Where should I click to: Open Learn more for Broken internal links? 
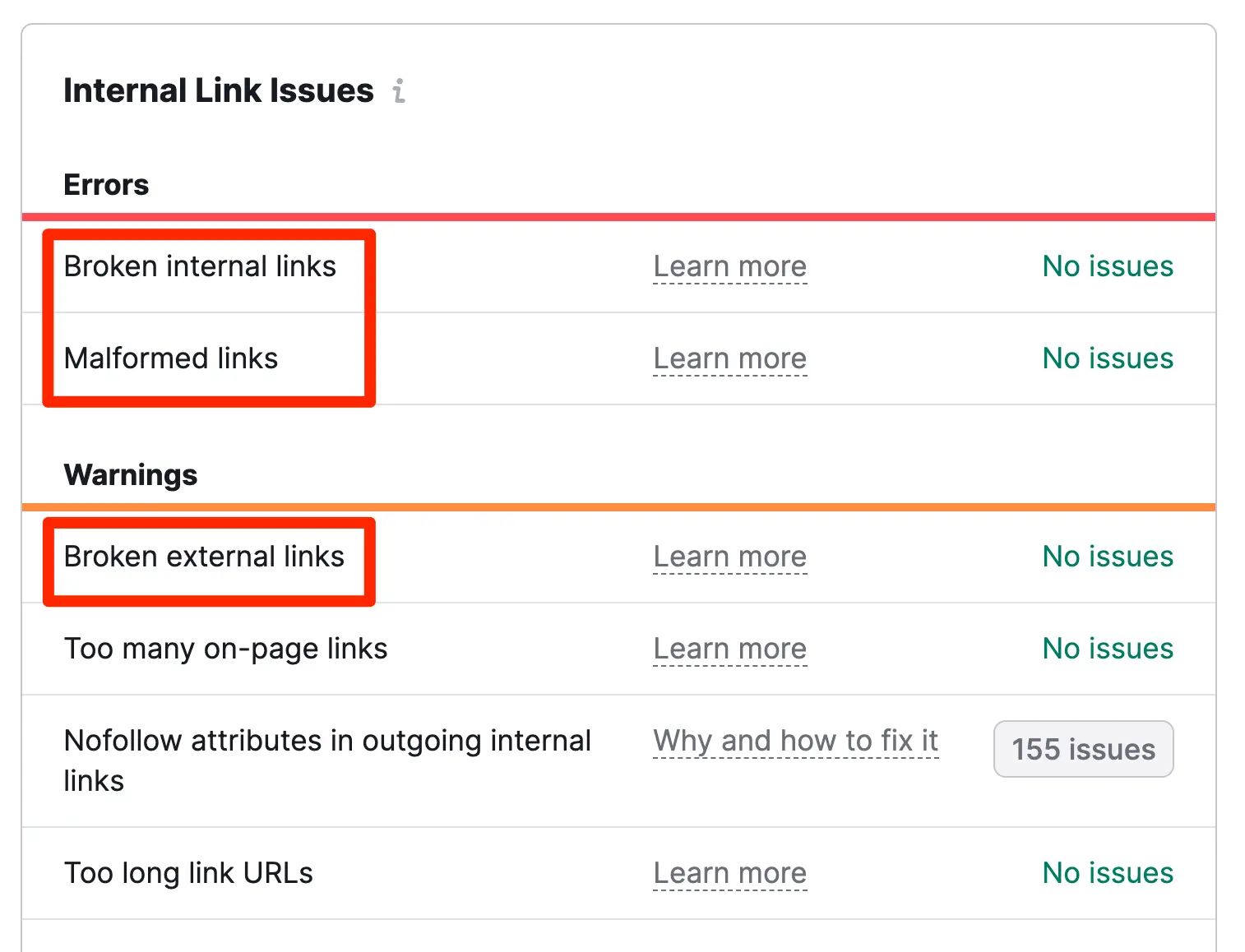coord(729,266)
